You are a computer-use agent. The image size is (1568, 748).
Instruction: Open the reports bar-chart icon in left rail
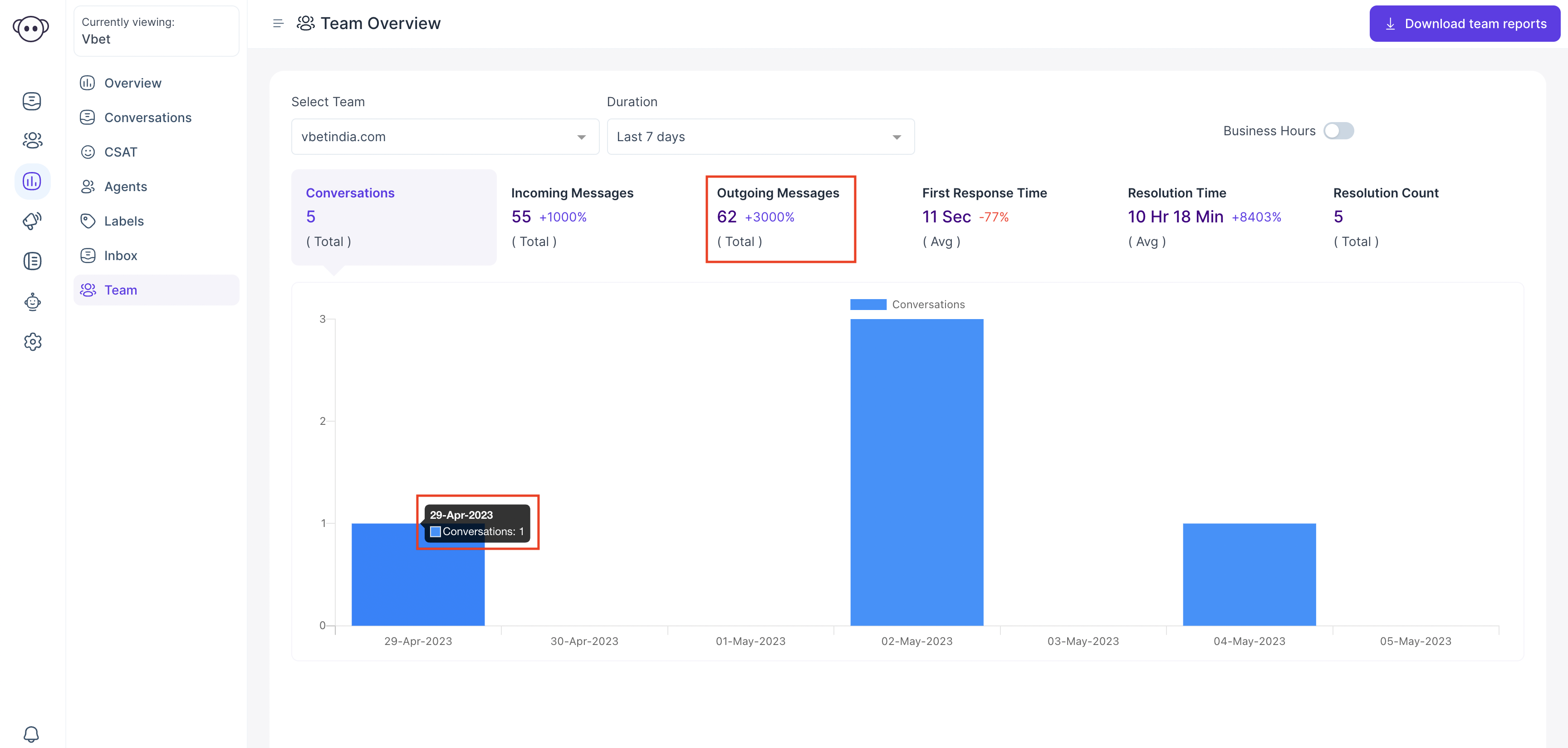[x=32, y=181]
